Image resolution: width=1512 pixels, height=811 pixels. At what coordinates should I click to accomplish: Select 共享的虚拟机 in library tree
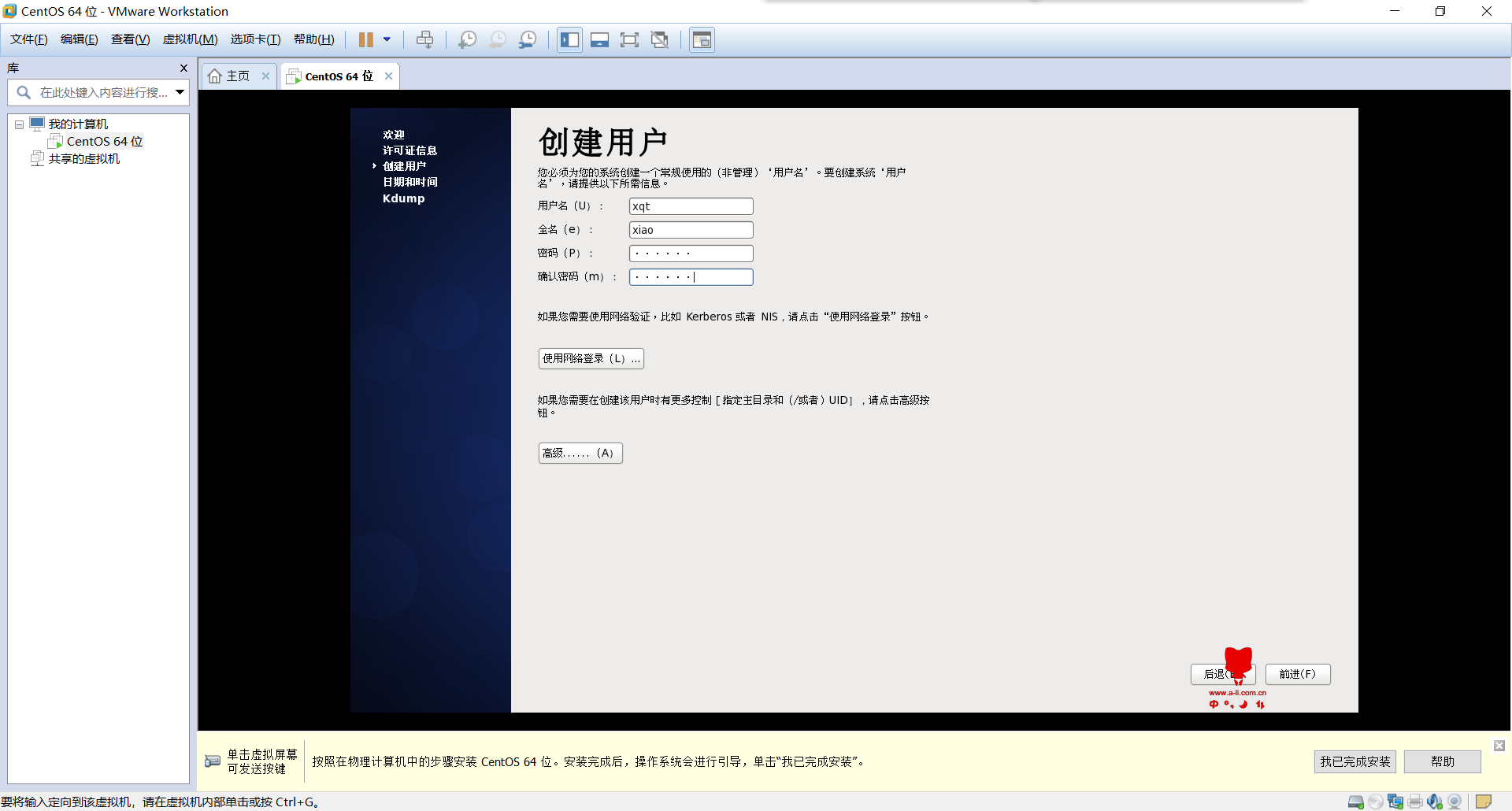click(x=84, y=159)
